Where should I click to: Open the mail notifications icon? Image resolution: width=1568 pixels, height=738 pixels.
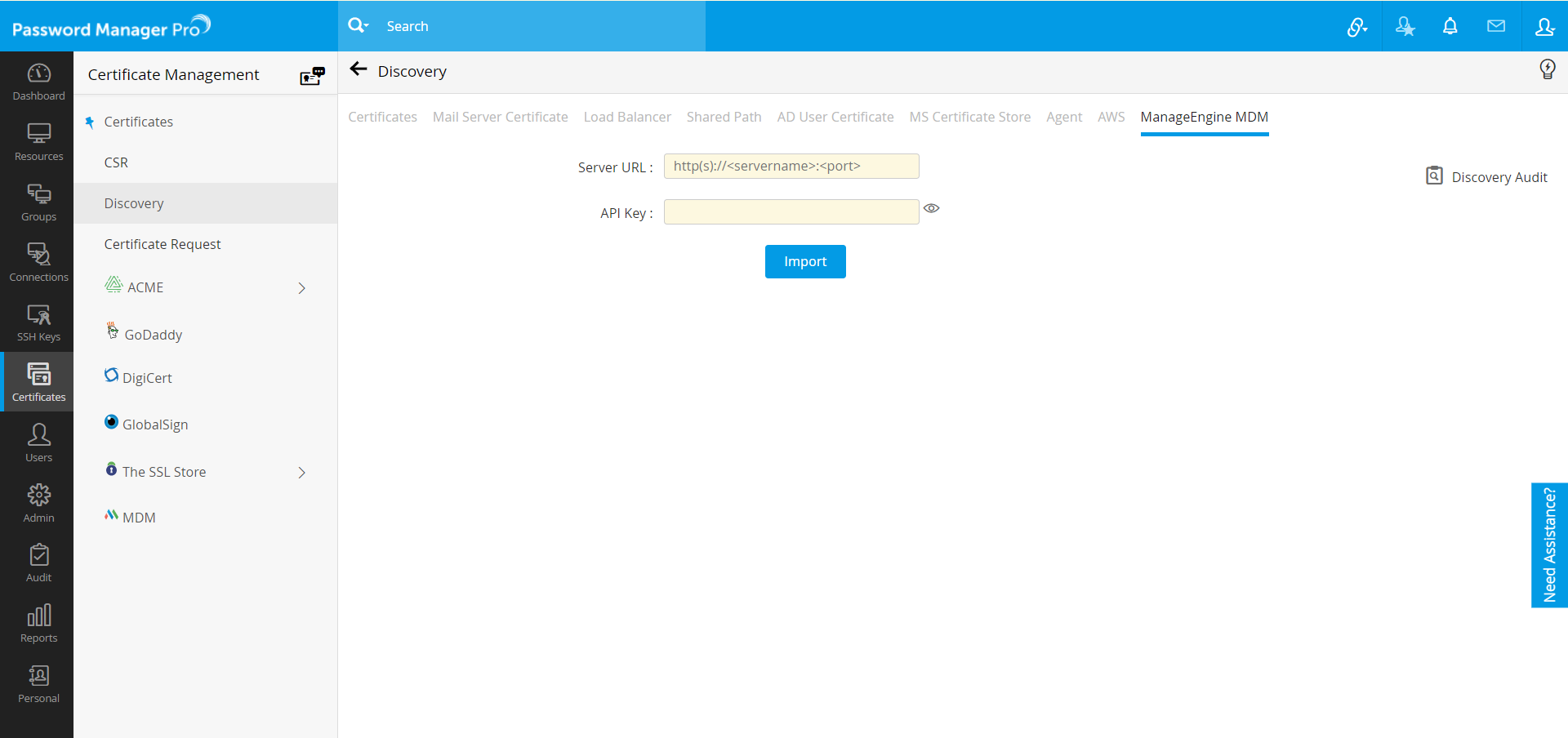pos(1497,25)
